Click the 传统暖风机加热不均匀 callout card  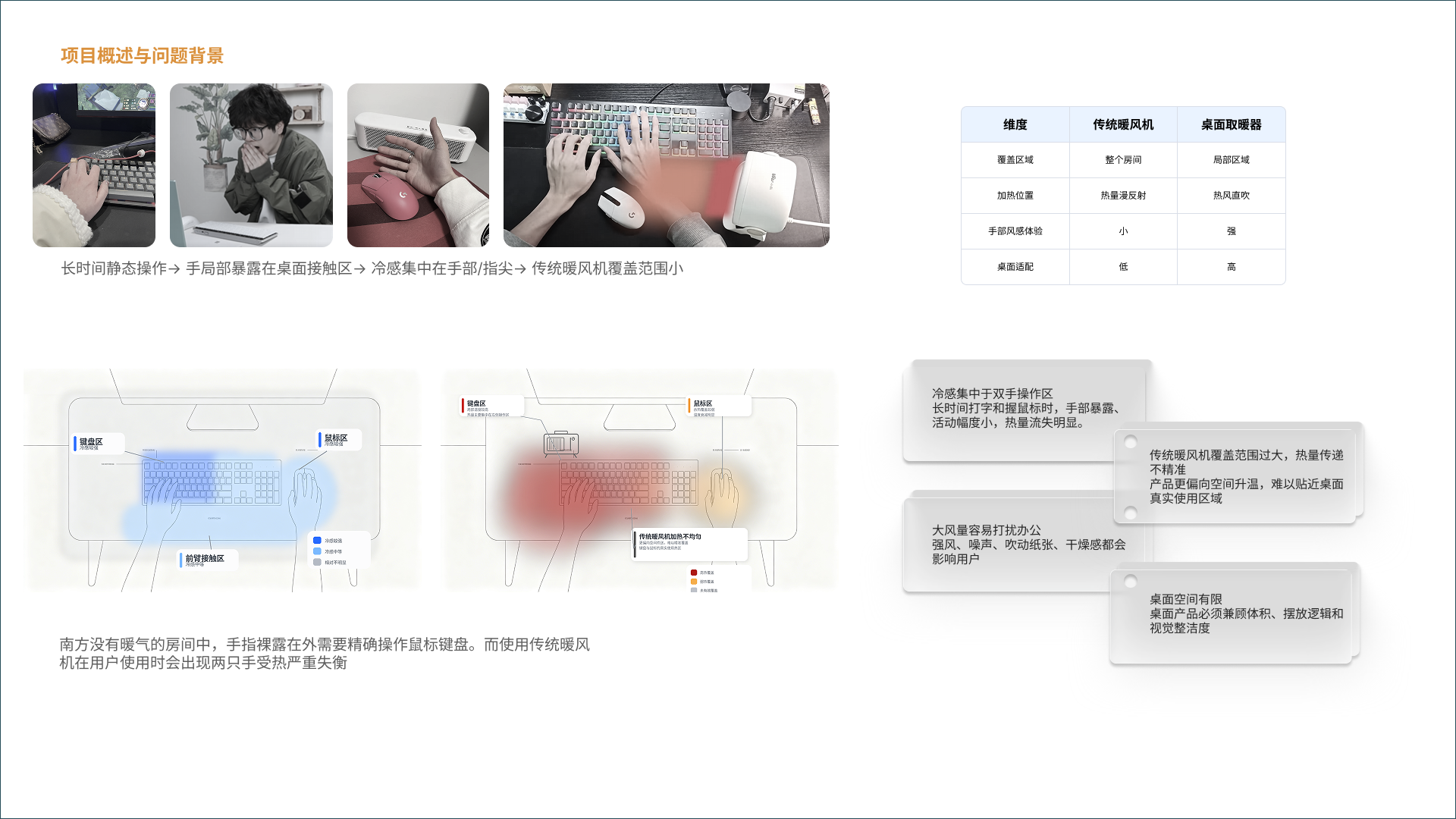[x=690, y=544]
